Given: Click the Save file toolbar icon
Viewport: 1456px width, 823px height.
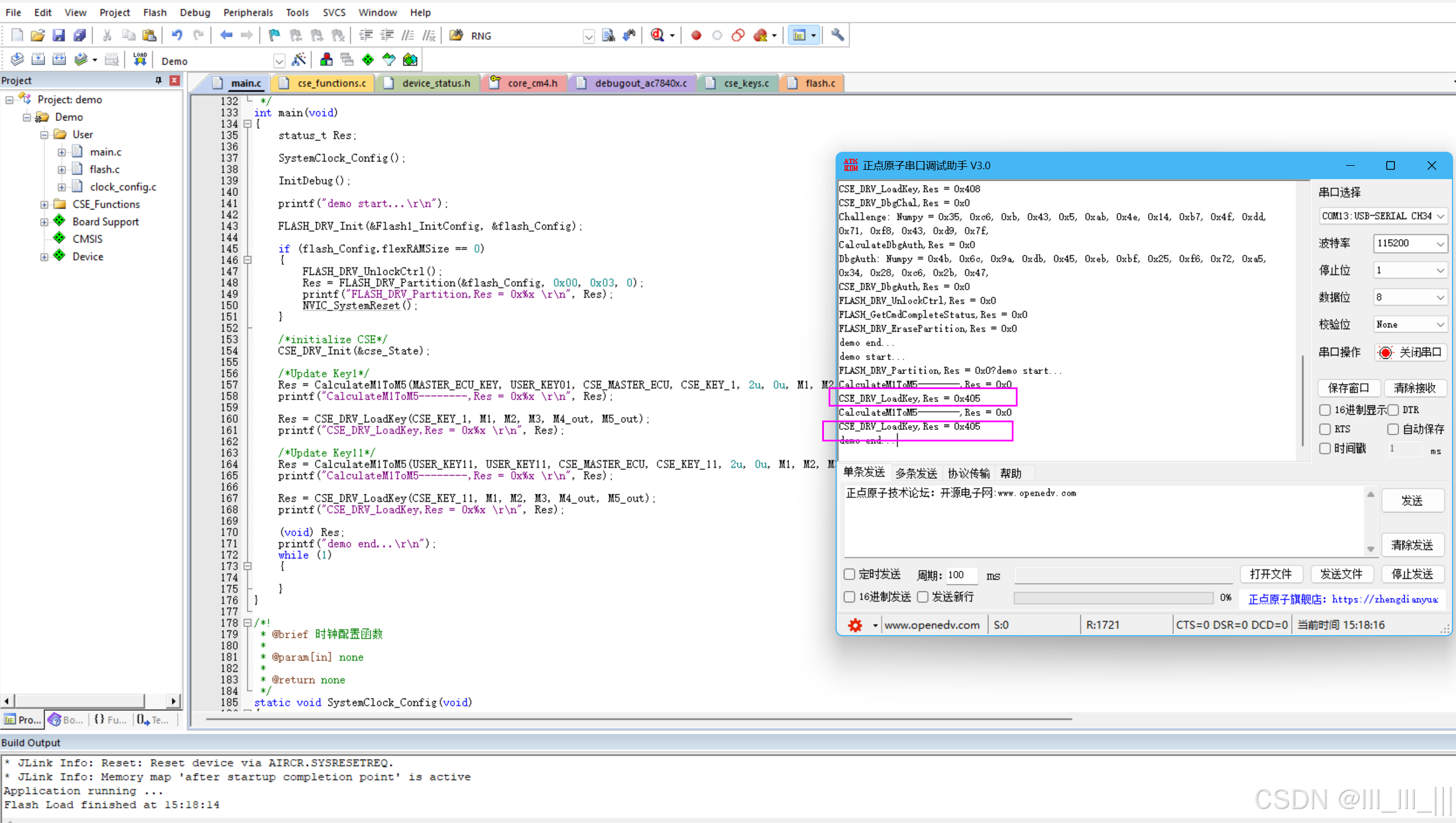Looking at the screenshot, I should click(59, 35).
